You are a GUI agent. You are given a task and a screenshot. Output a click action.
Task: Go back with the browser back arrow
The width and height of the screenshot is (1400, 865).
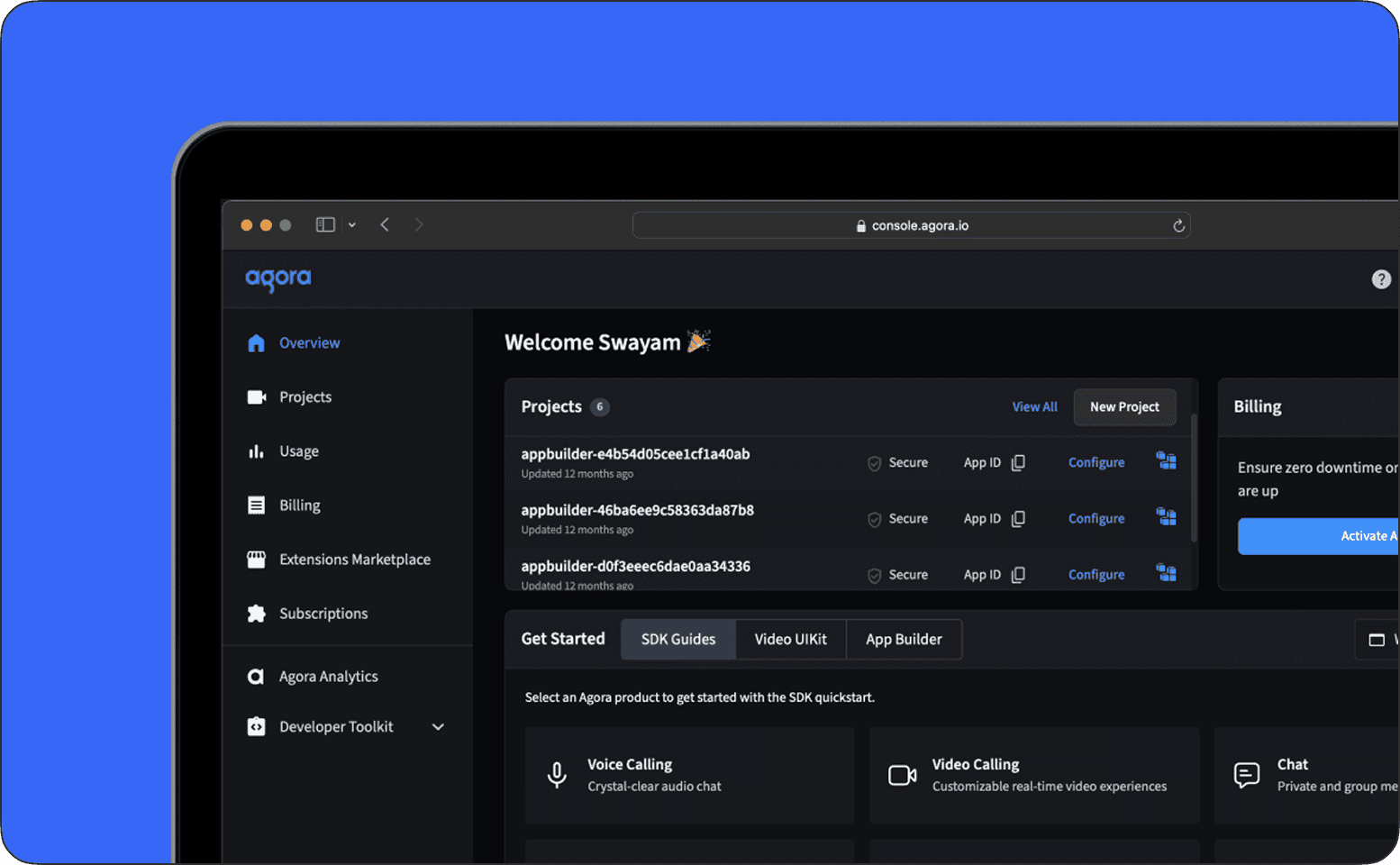385,224
